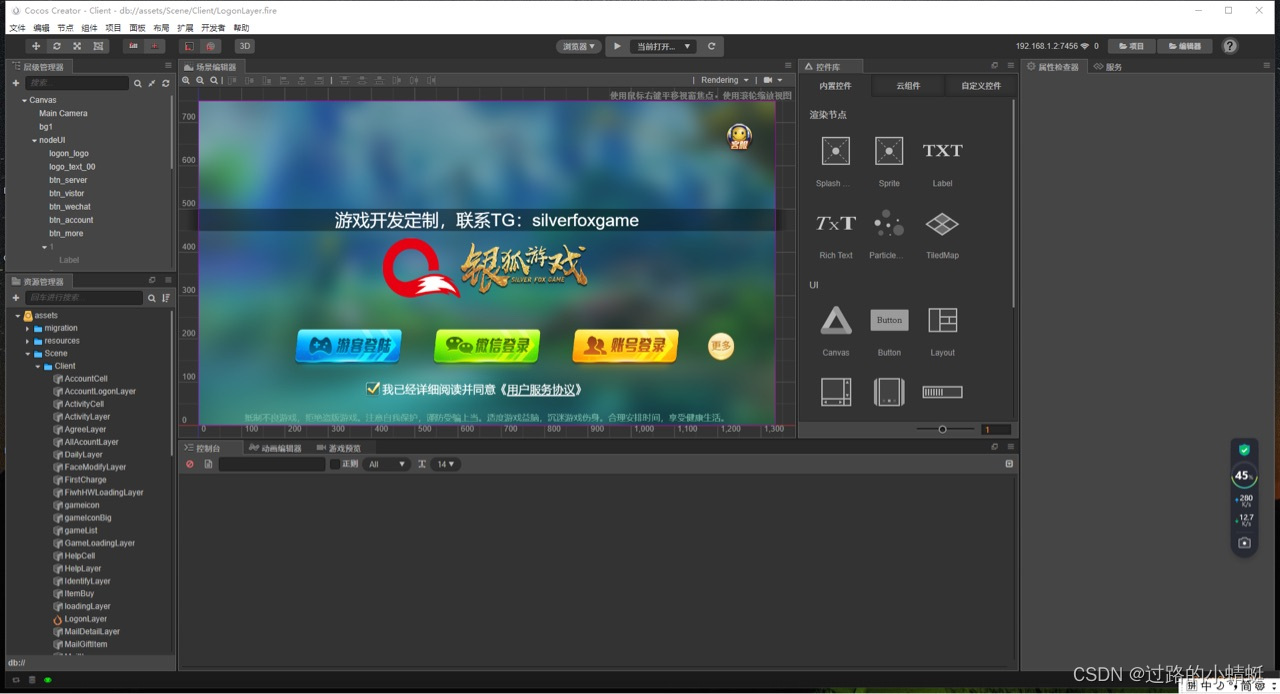Click the 编辑器 log button
1280x694 pixels.
(1186, 45)
